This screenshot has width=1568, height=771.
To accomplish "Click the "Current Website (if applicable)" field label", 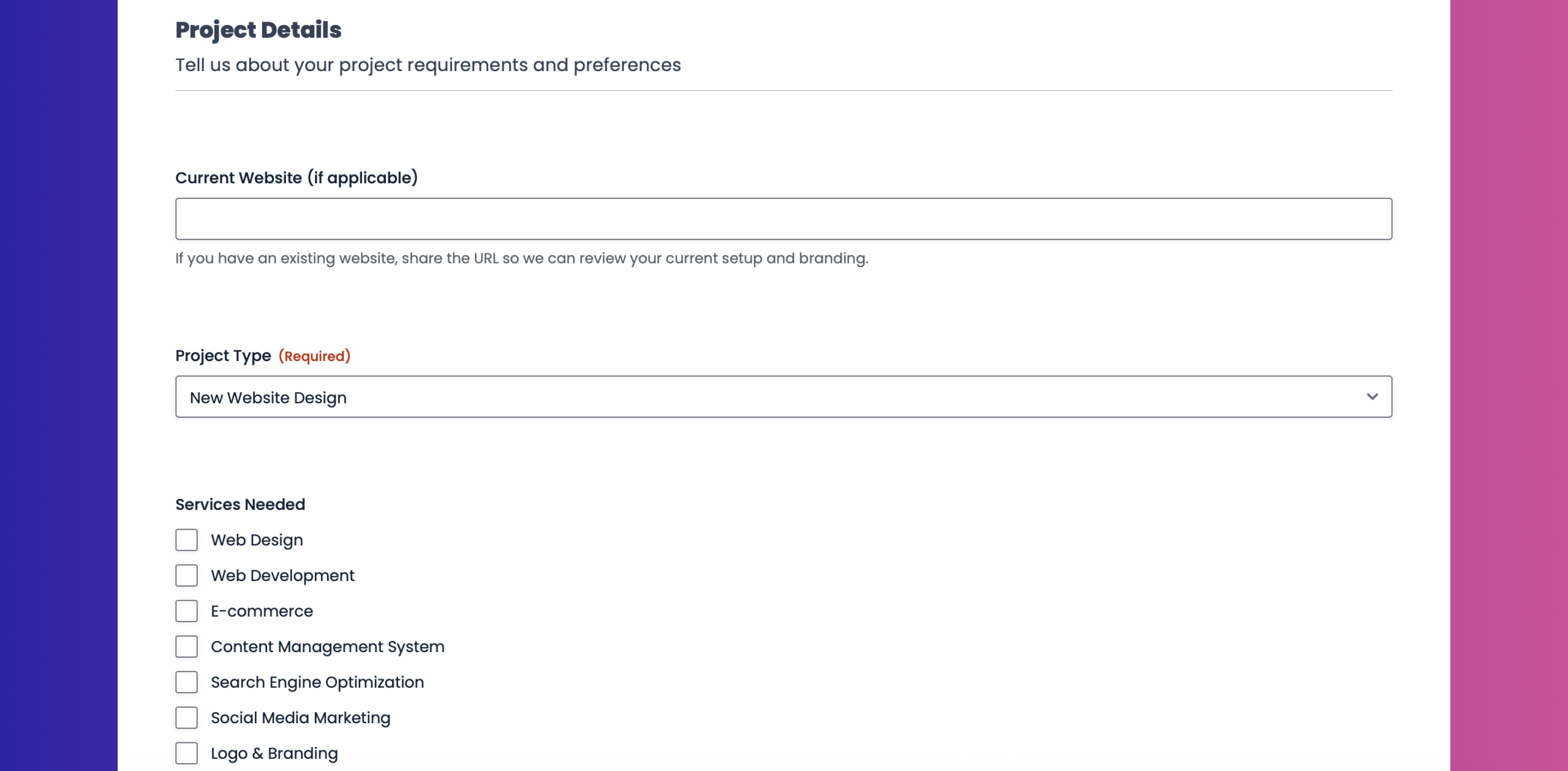I will 296,178.
